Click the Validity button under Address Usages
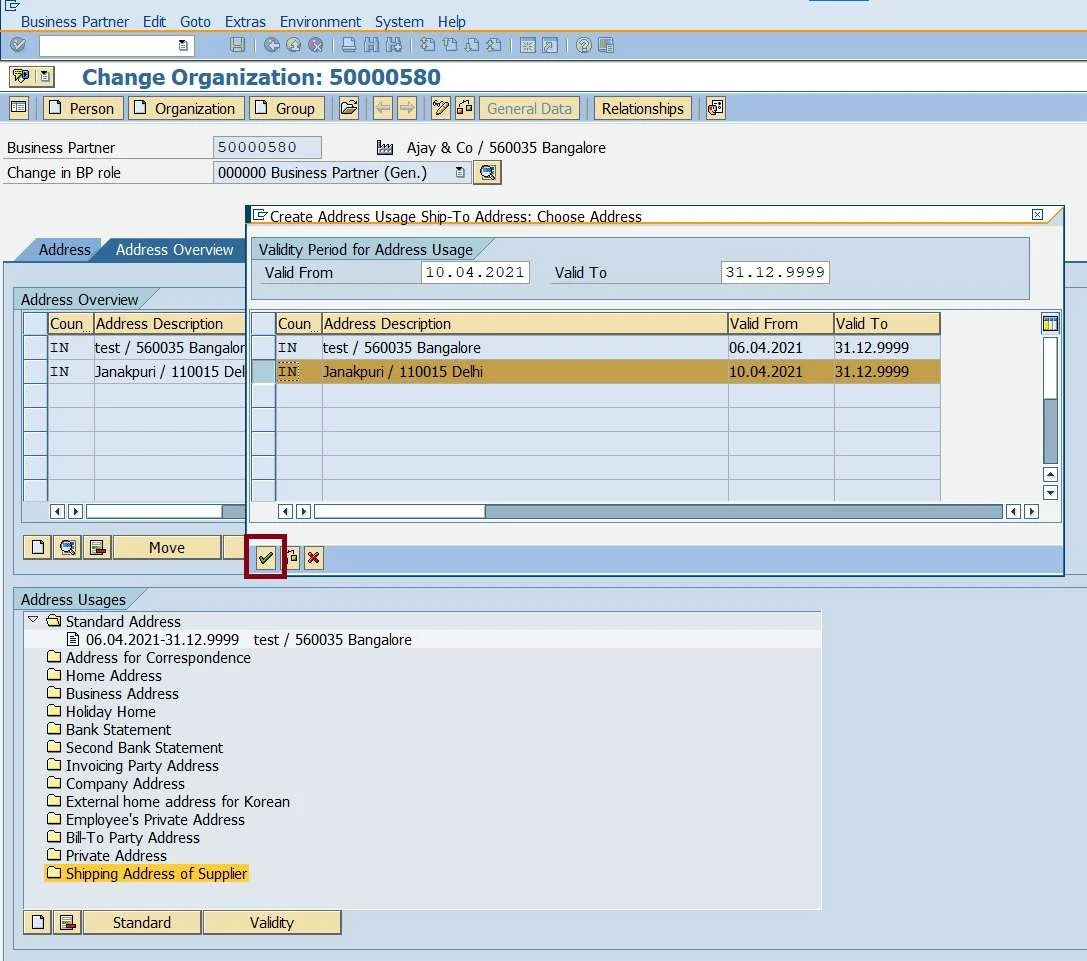The height and width of the screenshot is (961, 1087). click(x=272, y=921)
